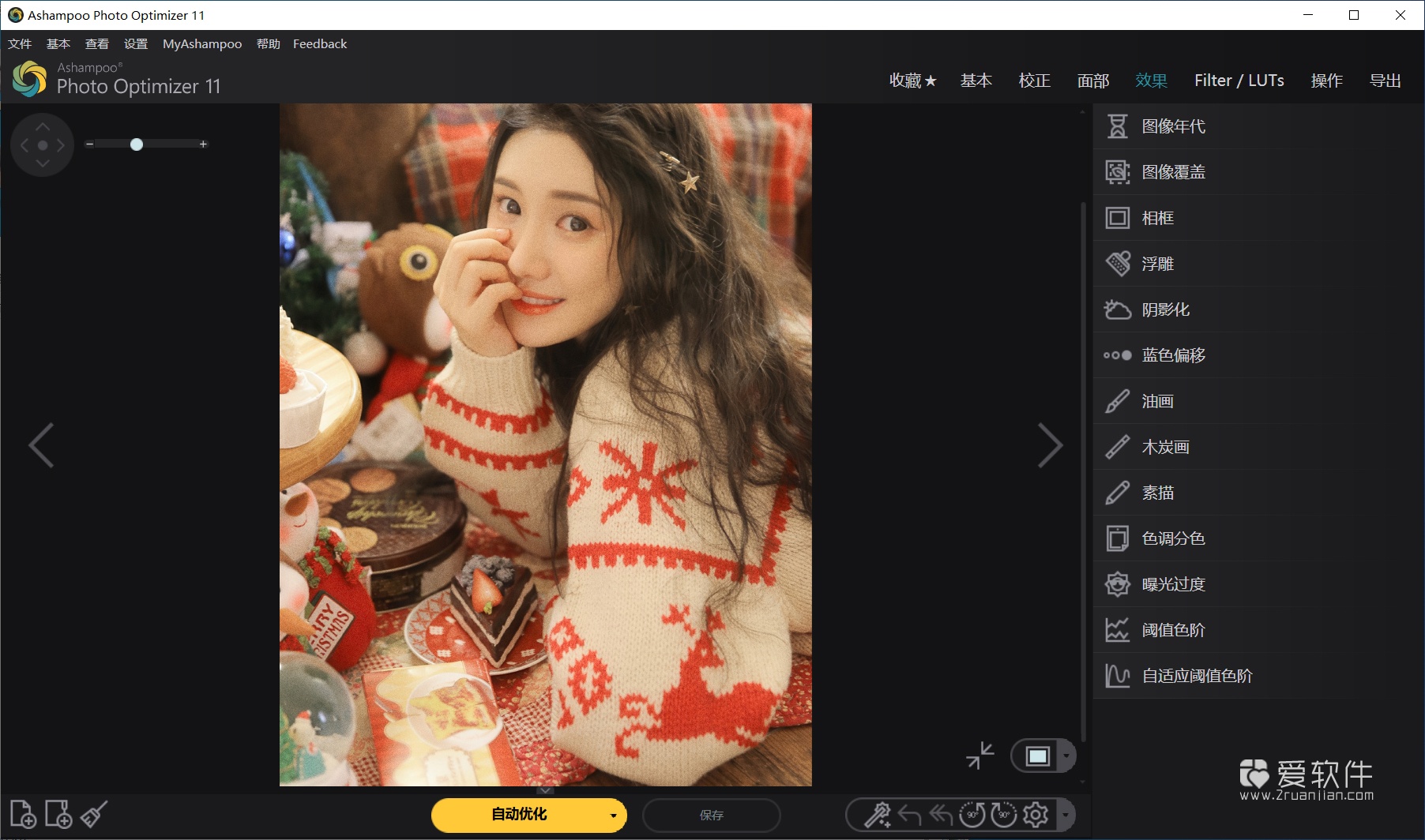Undo the last edit with the undo arrow
This screenshot has width=1425, height=840.
tap(909, 815)
